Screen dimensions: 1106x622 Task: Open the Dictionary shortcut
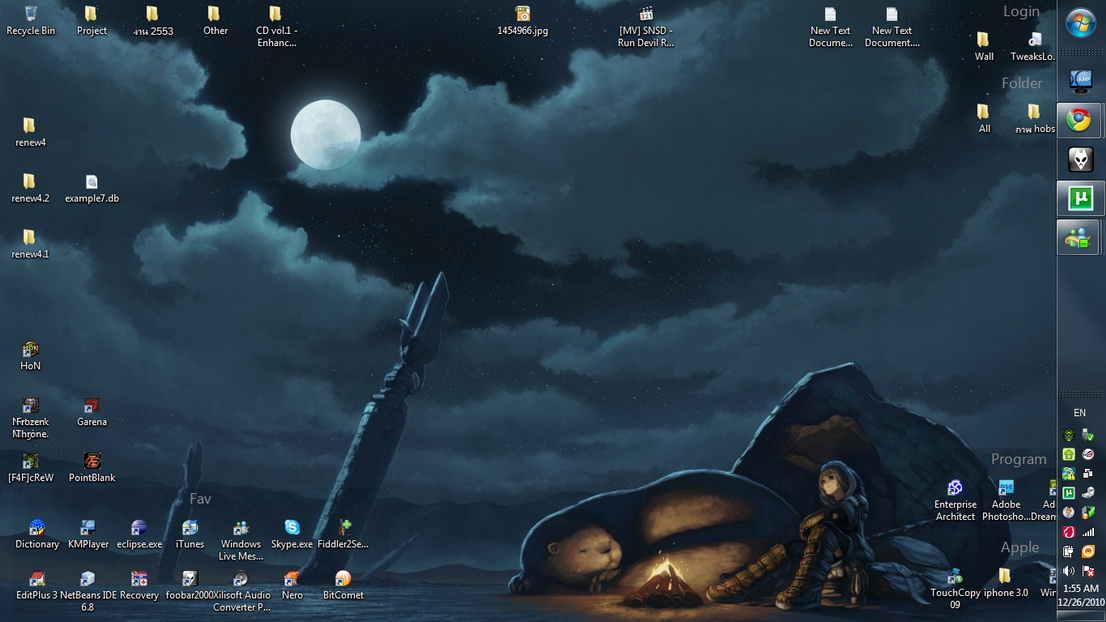(37, 534)
